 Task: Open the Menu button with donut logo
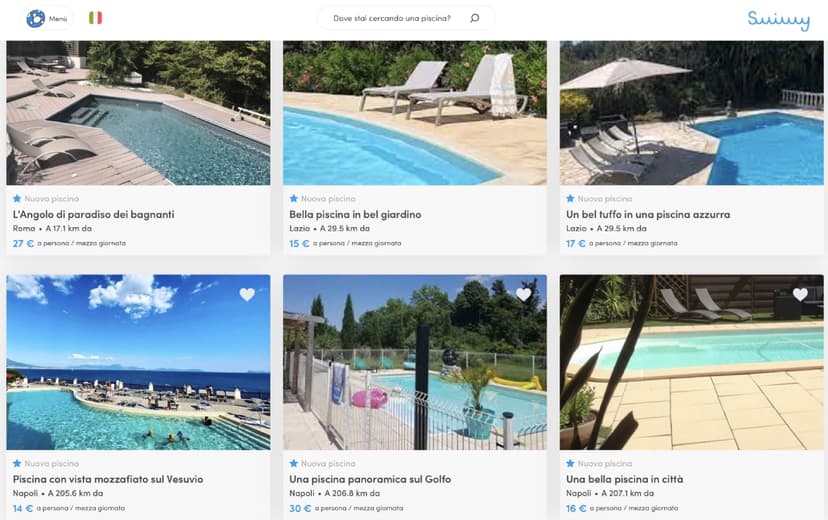(47, 18)
